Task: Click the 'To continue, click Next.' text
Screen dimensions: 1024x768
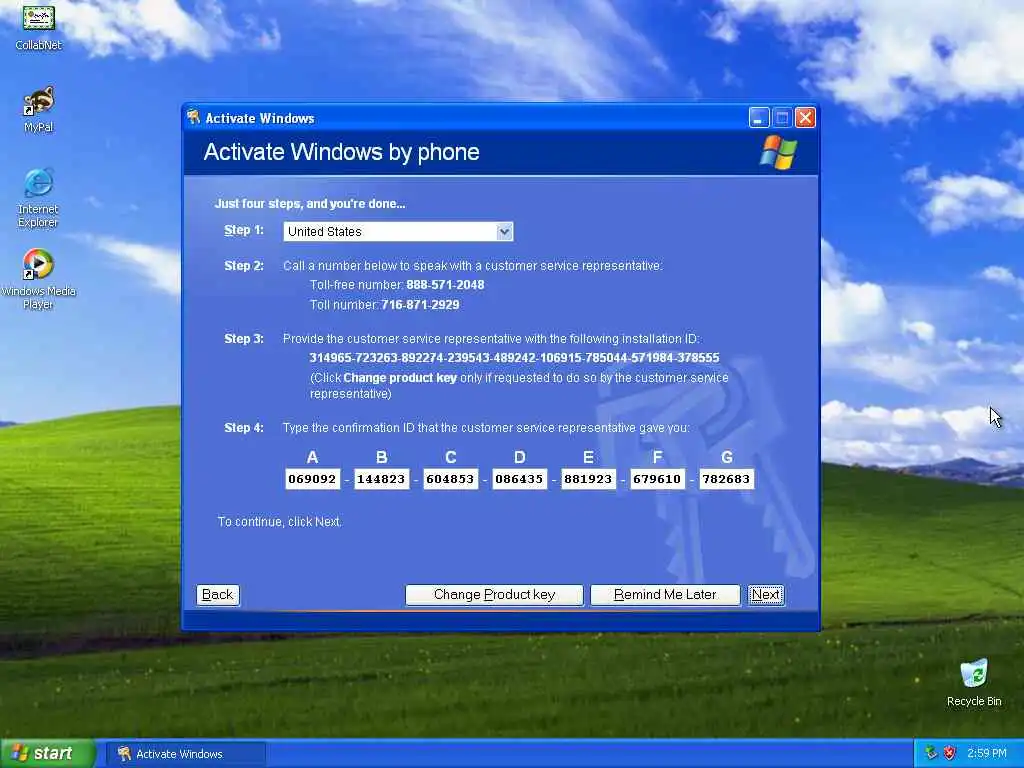Action: click(280, 522)
